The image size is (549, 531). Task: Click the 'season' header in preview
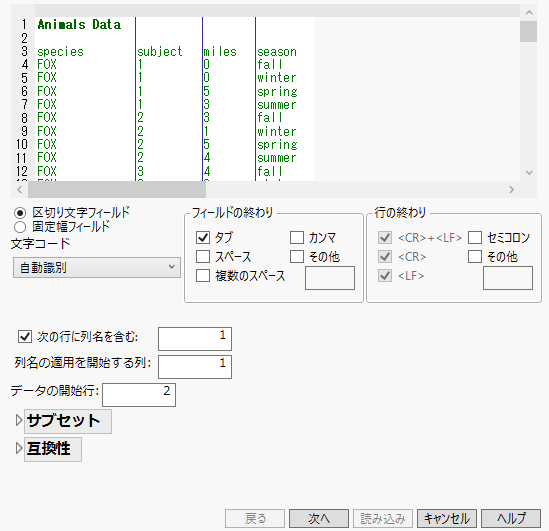tap(277, 52)
